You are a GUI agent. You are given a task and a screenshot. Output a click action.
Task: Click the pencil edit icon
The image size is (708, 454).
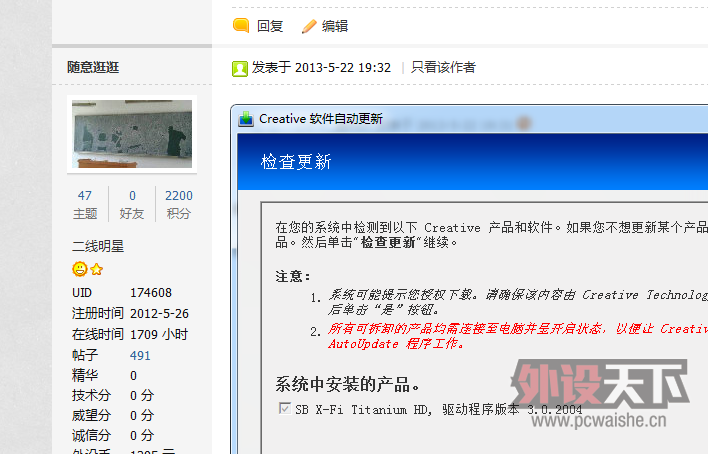[x=309, y=26]
